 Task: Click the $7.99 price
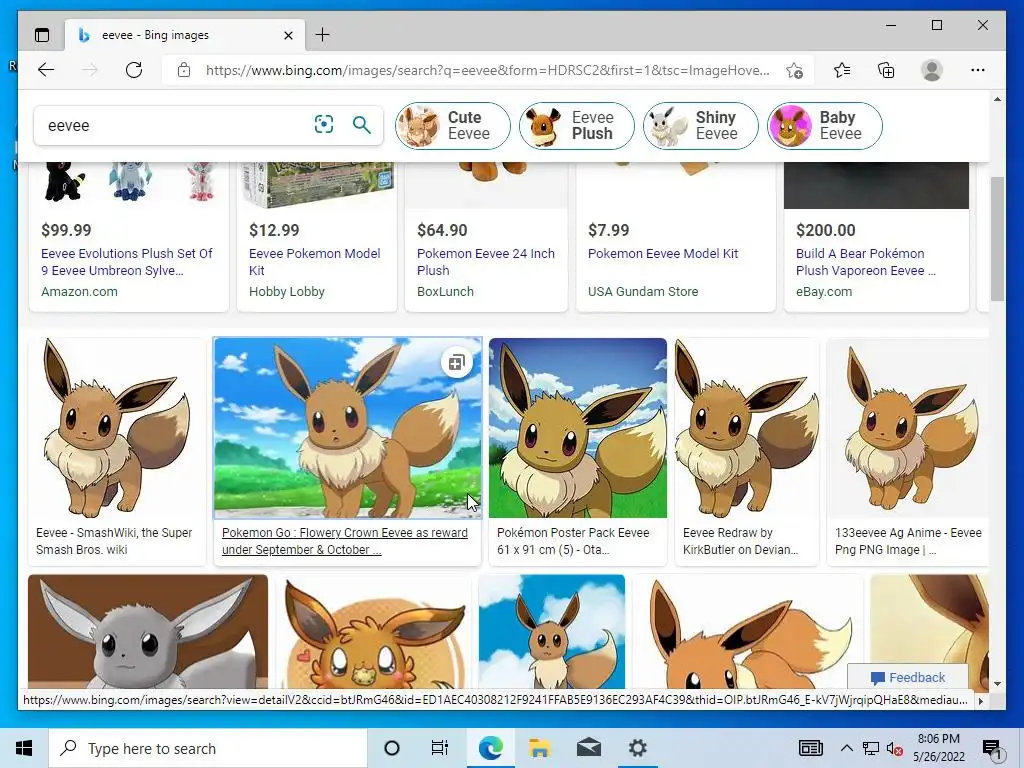(609, 231)
